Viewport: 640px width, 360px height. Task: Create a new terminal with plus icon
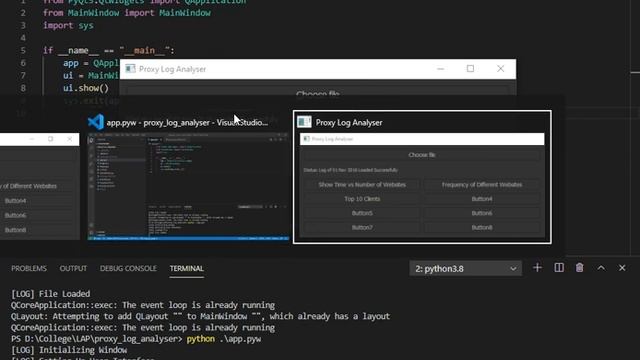pos(537,268)
